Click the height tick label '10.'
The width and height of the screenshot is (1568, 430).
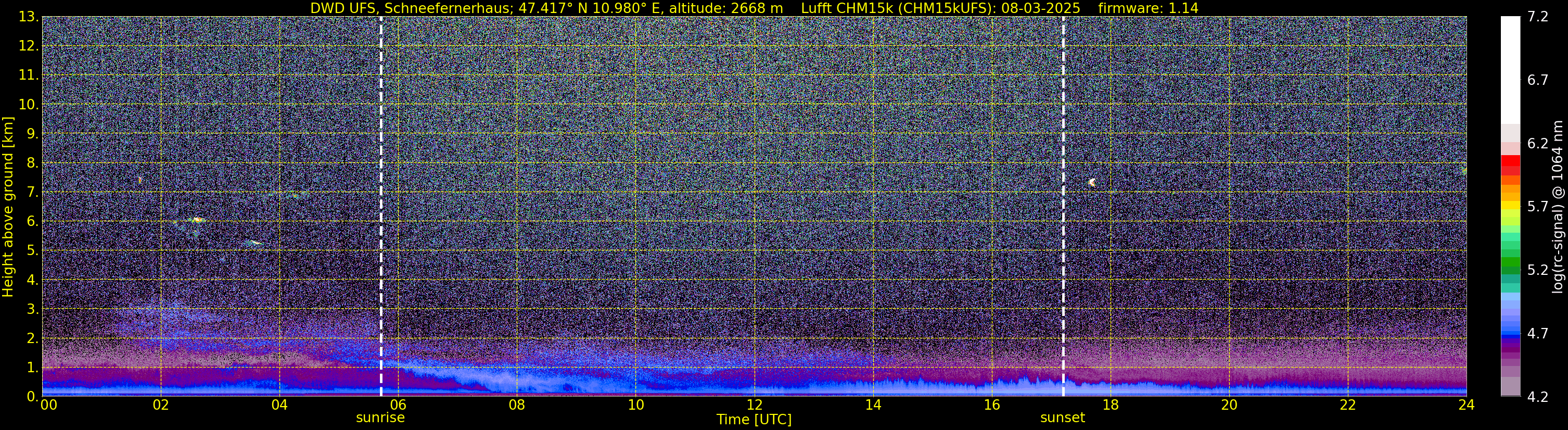29,105
